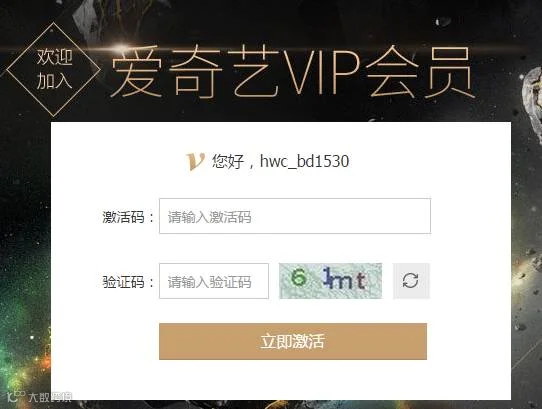The image size is (542, 409).
Task: Click the asteroid rock at the right edge
Action: tap(532, 100)
